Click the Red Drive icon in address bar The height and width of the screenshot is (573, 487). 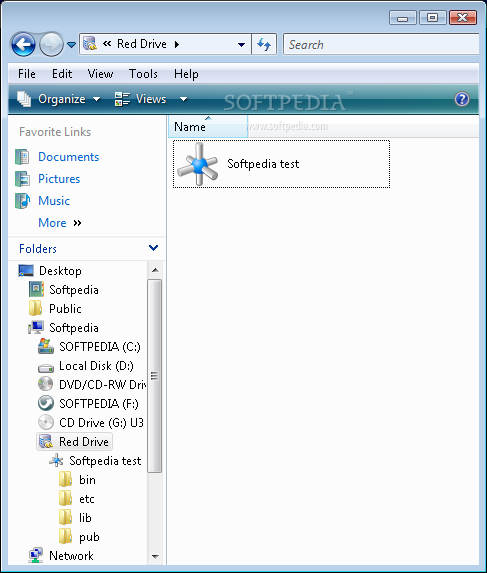(x=90, y=44)
